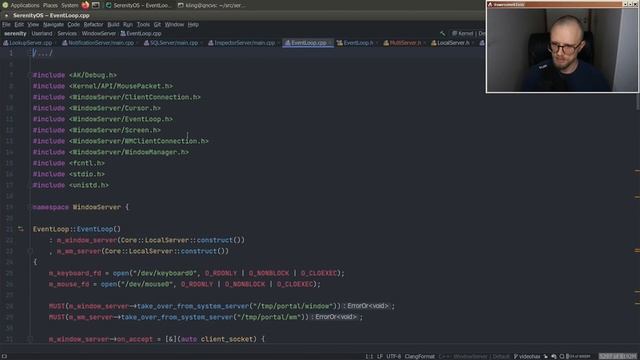This screenshot has height=360, width=640.
Task: Open the Git branch widget in status bar
Action: pos(527,356)
